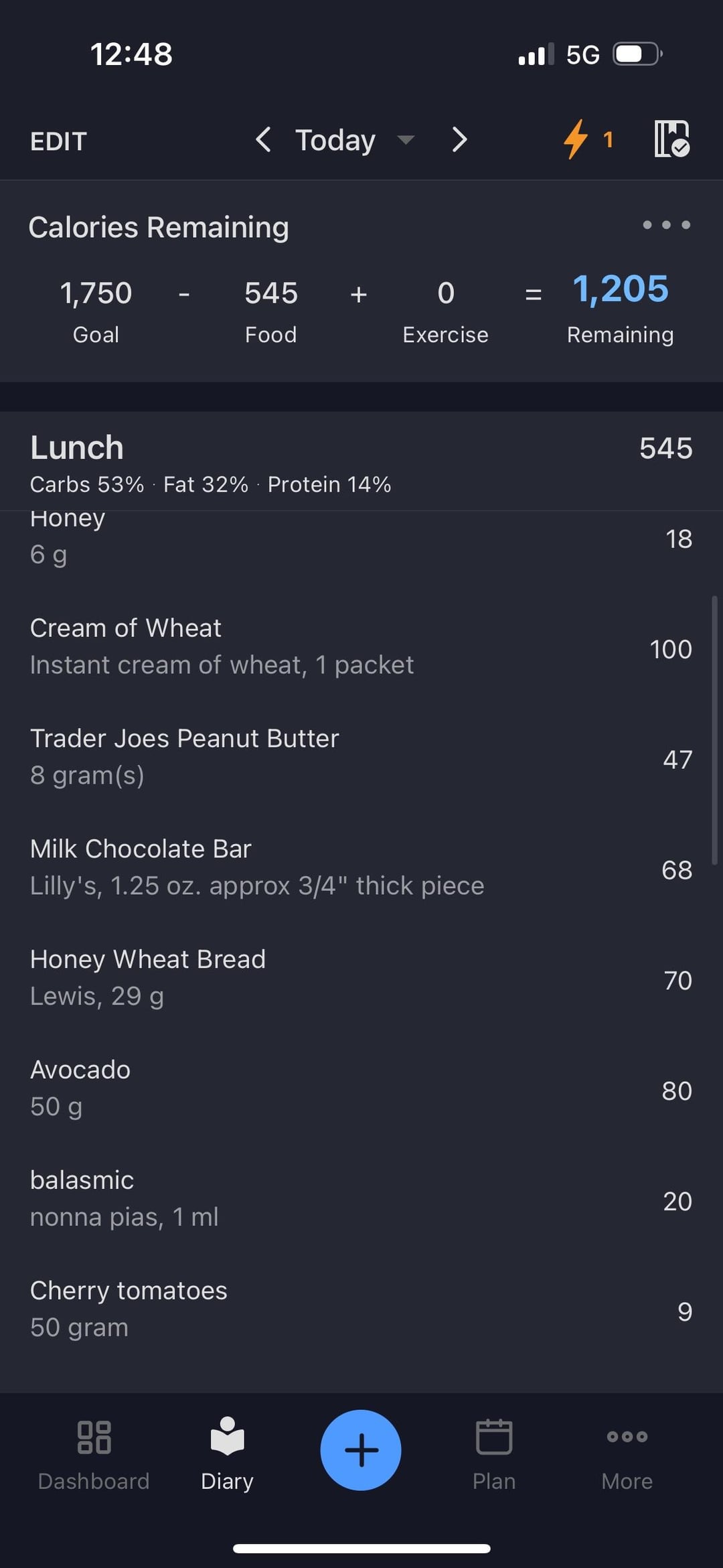Open the Diary tab
Viewport: 723px width, 1568px height.
[x=227, y=1451]
